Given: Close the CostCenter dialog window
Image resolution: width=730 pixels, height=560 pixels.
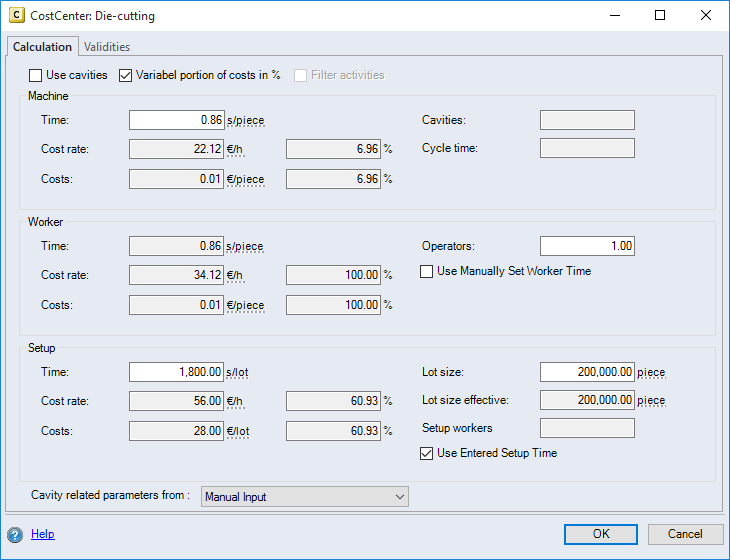Looking at the screenshot, I should (706, 16).
